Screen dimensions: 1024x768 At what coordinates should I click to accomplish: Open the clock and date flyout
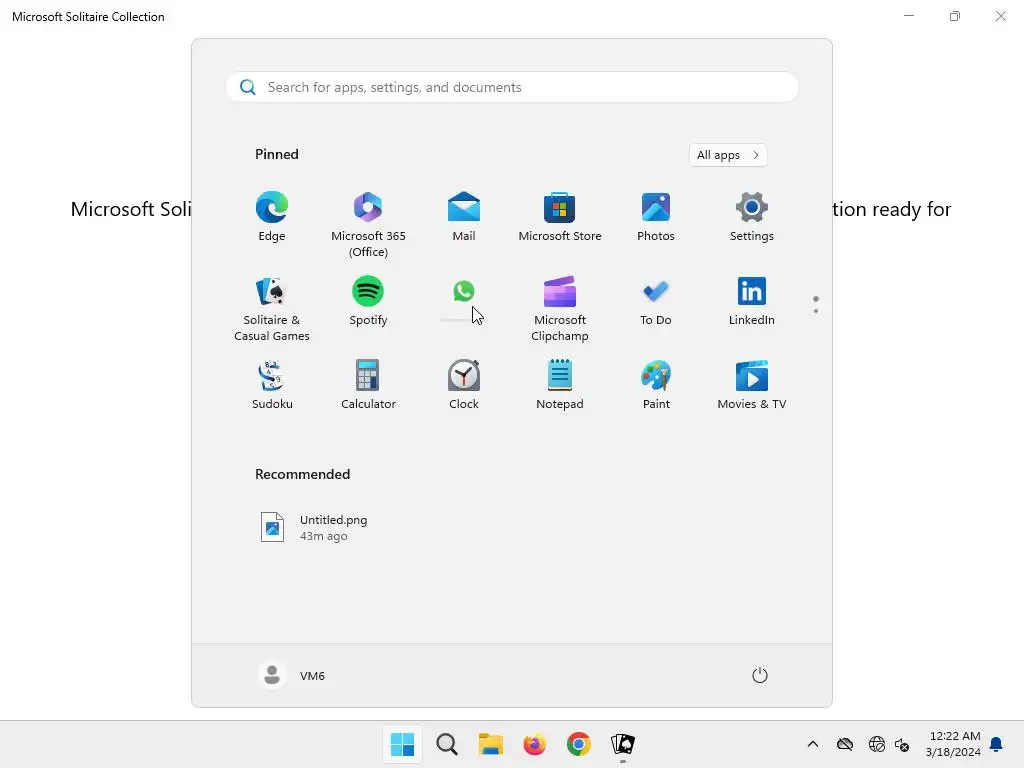click(953, 744)
